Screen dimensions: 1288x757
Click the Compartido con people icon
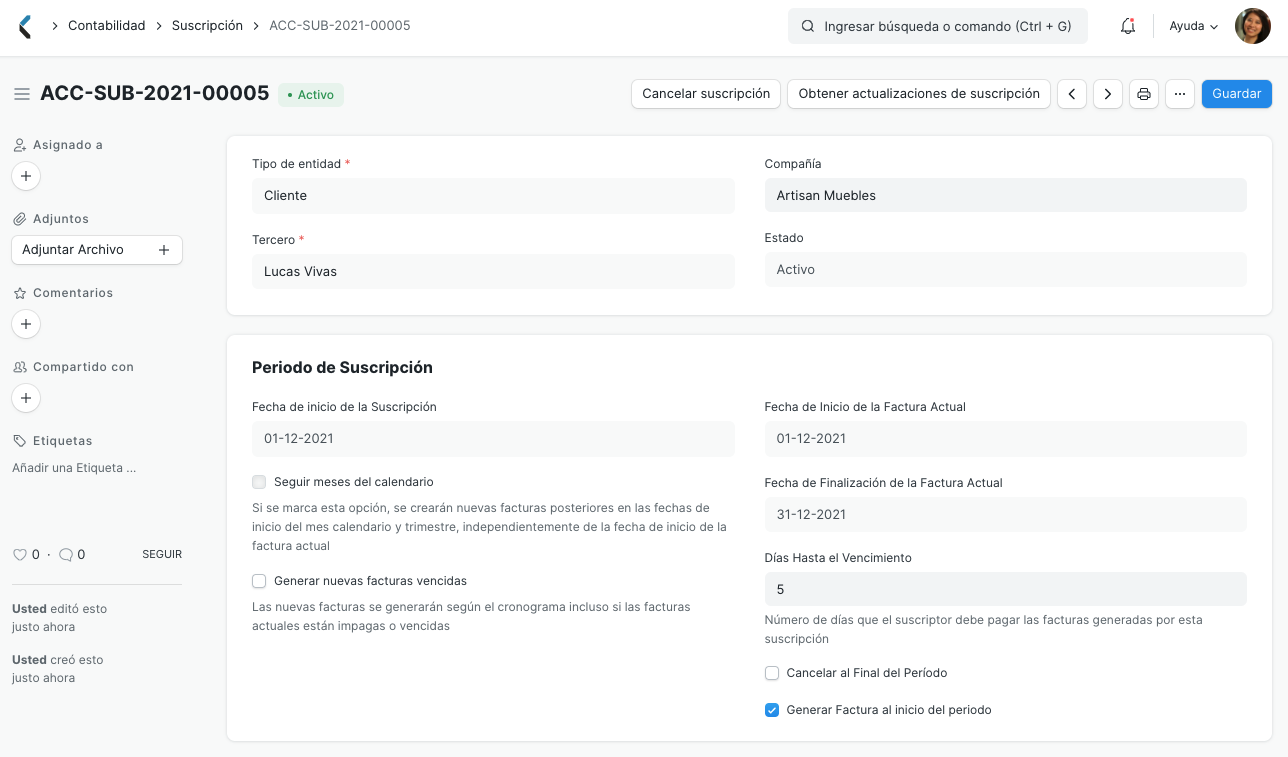(x=20, y=367)
